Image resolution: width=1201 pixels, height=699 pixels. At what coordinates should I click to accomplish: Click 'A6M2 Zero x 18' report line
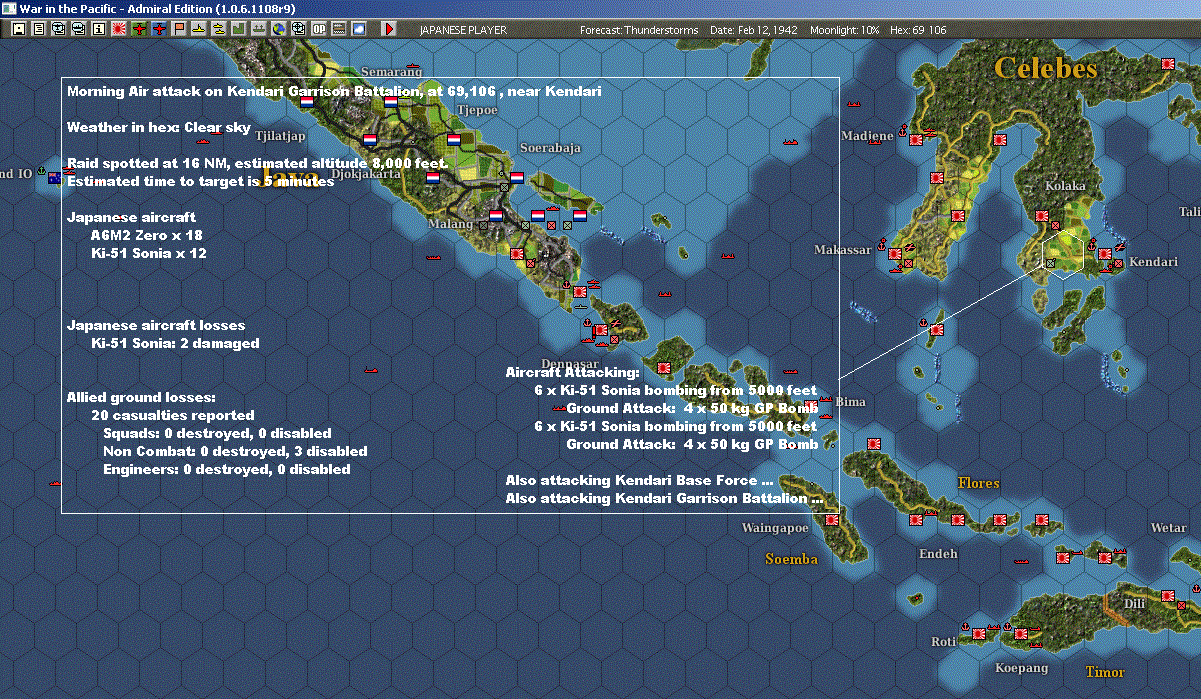point(147,235)
